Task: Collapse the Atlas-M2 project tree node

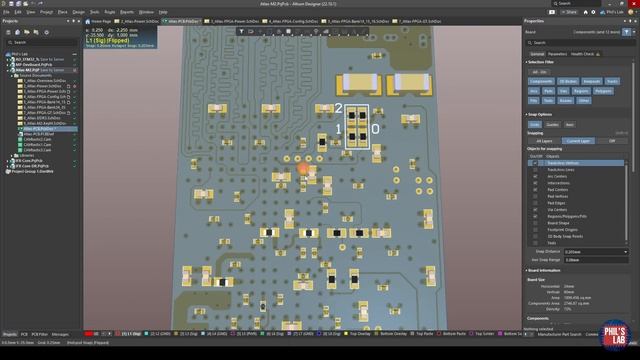Action: coord(7,70)
